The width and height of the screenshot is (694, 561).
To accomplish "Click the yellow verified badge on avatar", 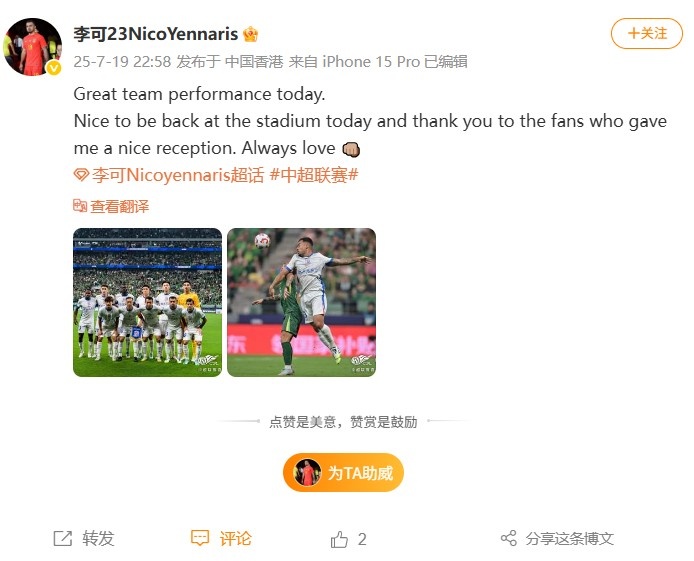I will pyautogui.click(x=54, y=68).
